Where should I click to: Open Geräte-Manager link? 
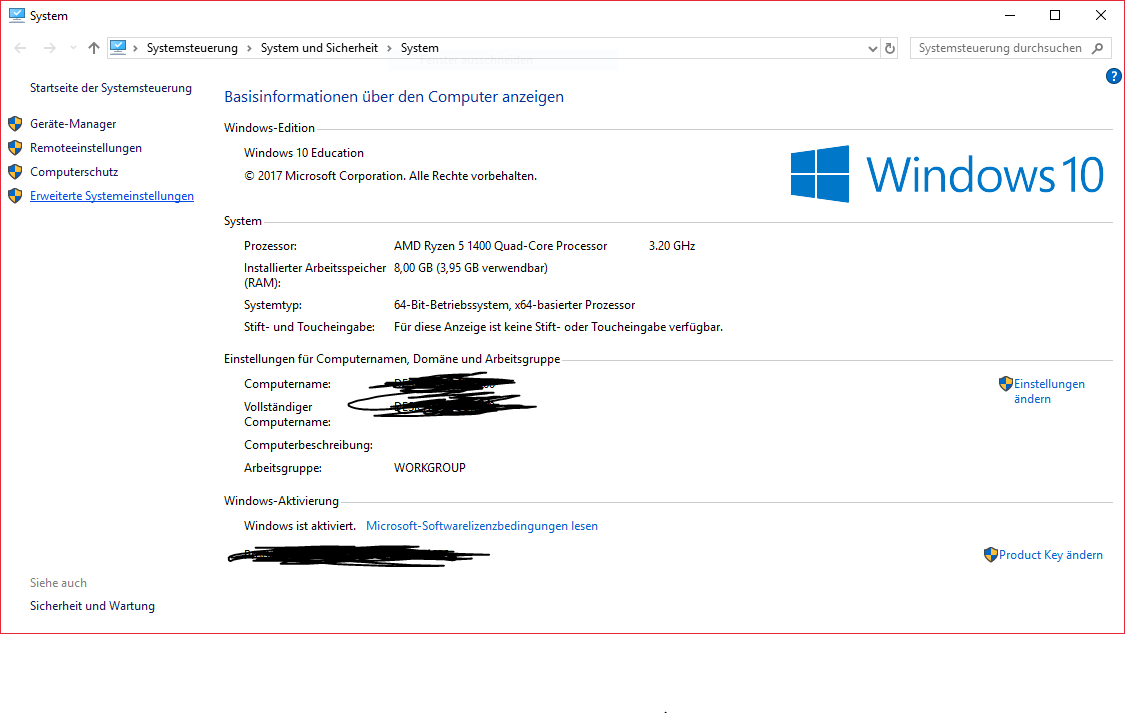coord(73,124)
